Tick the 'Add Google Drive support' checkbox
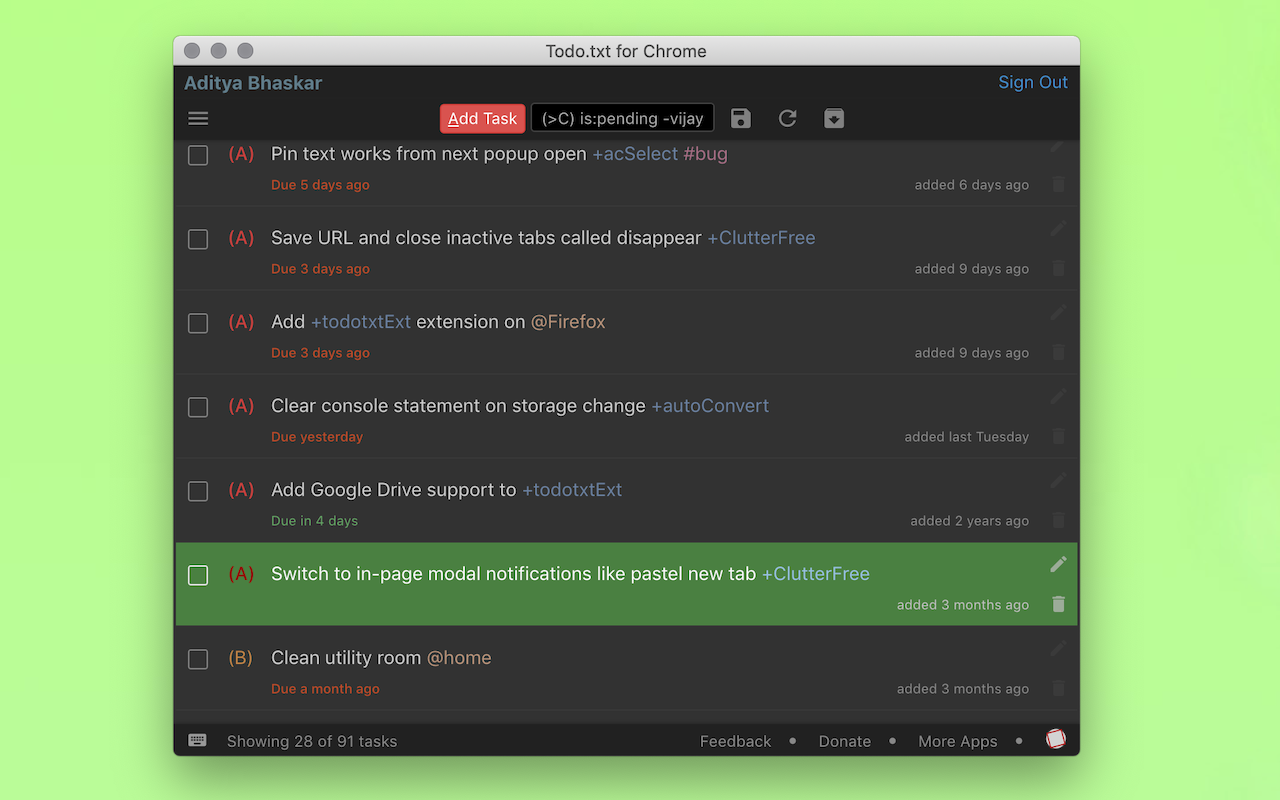 point(198,491)
